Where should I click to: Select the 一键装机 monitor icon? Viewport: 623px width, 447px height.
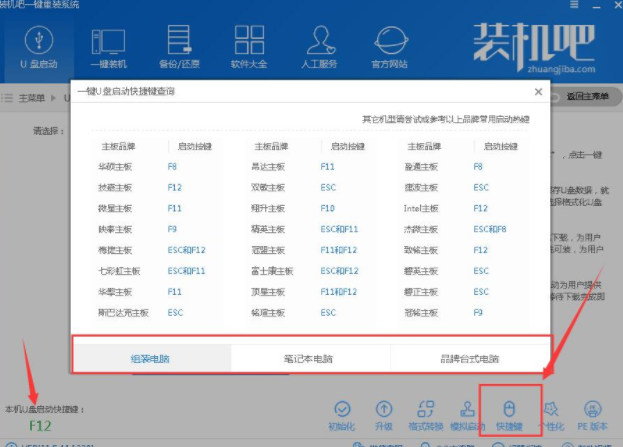(109, 43)
